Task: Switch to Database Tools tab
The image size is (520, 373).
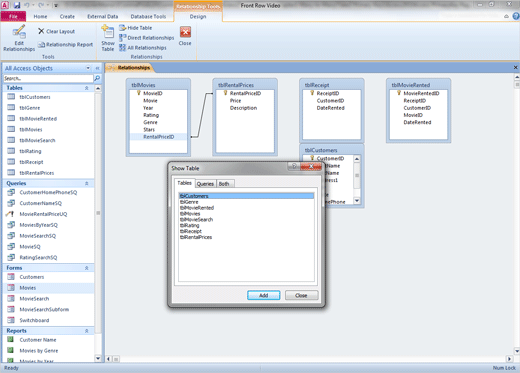Action: point(148,16)
